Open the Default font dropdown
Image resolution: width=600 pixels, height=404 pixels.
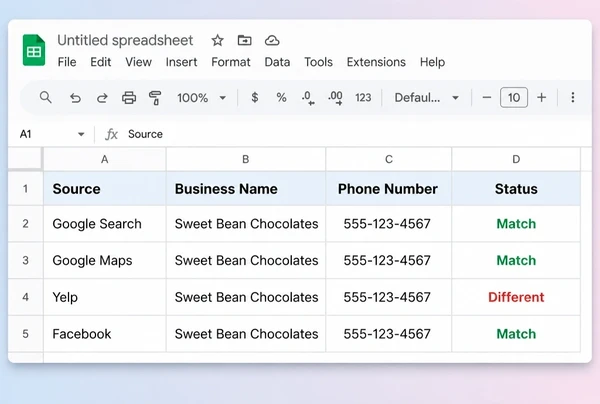tap(426, 98)
